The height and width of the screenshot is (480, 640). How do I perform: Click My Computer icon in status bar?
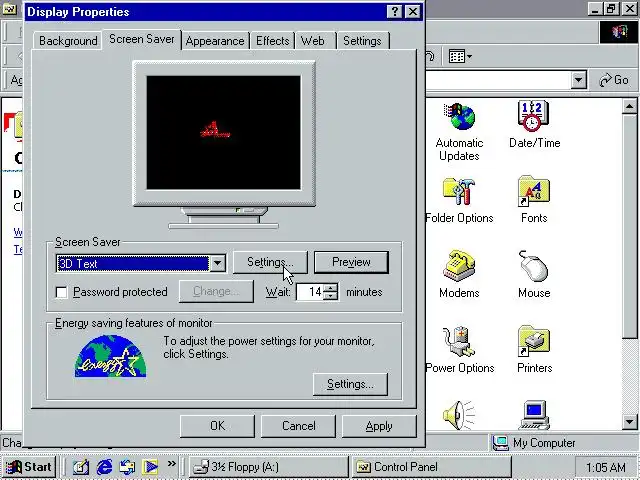click(500, 443)
